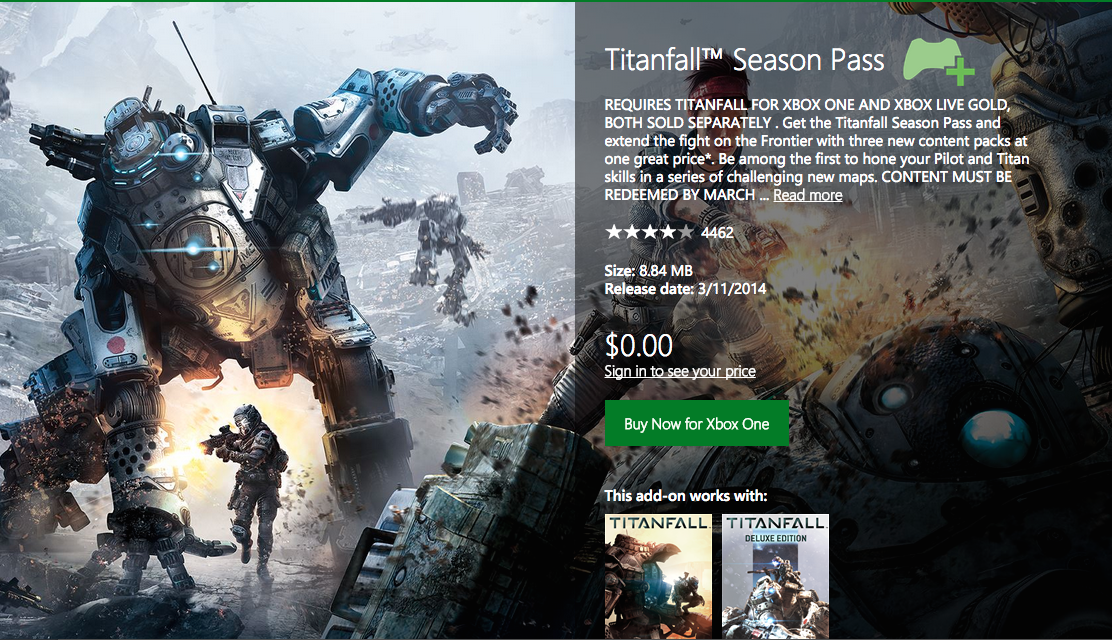Click the 4462 ratings count
The width and height of the screenshot is (1112, 640).
[717, 232]
